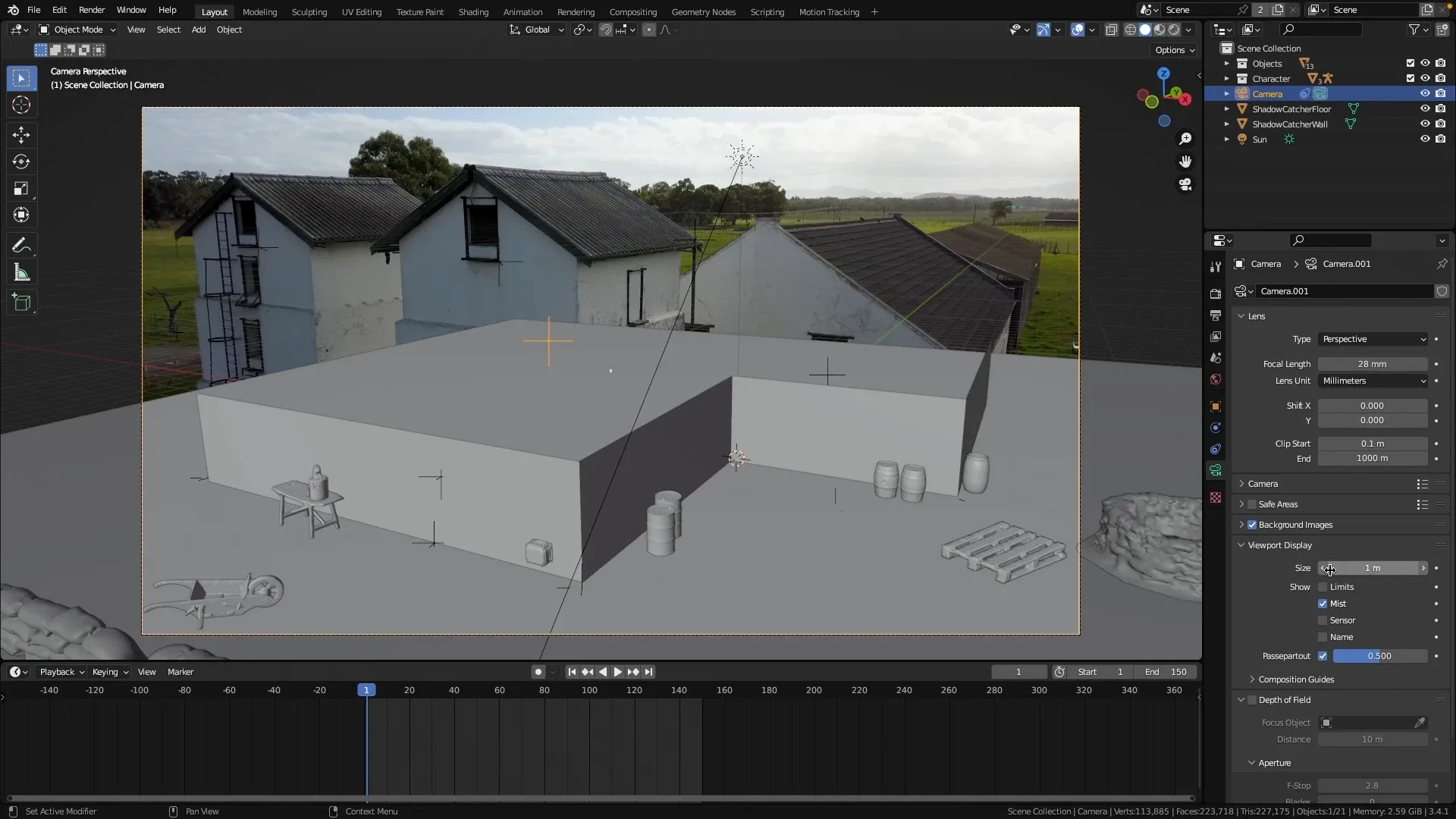The width and height of the screenshot is (1456, 819).
Task: Hide the Sun object in the viewport
Action: (x=1425, y=139)
